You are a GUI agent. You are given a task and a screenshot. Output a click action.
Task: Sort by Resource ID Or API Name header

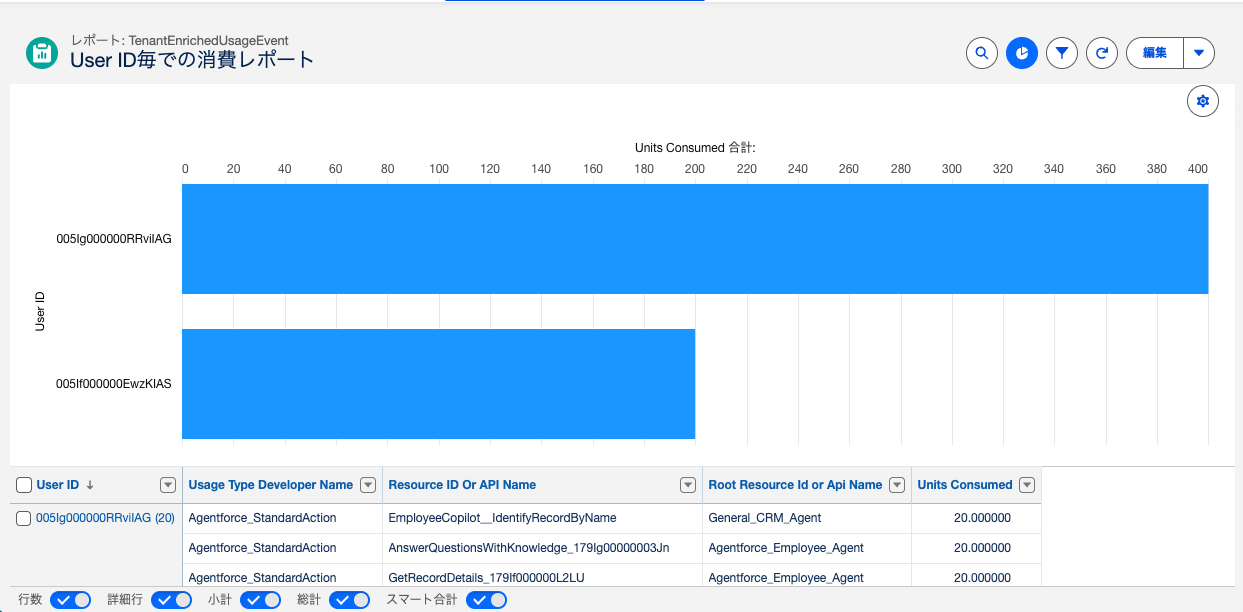(462, 485)
